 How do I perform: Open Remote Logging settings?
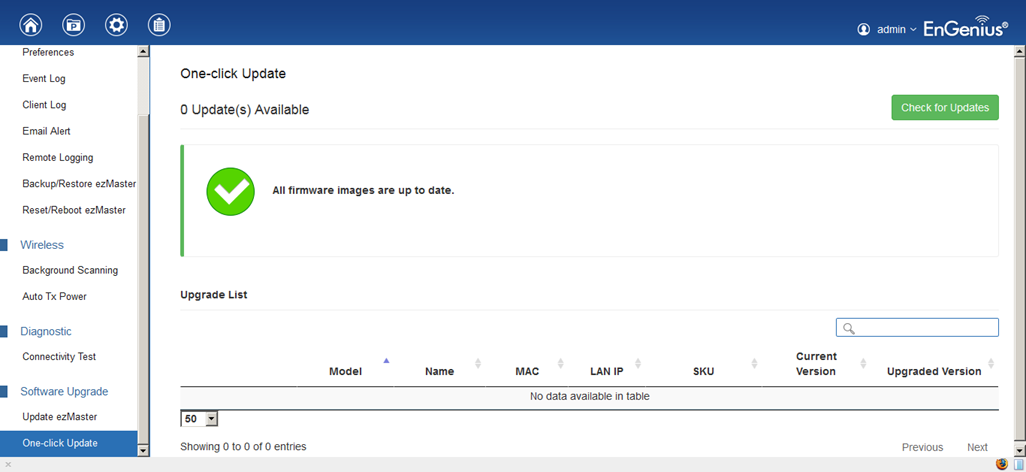[x=58, y=157]
